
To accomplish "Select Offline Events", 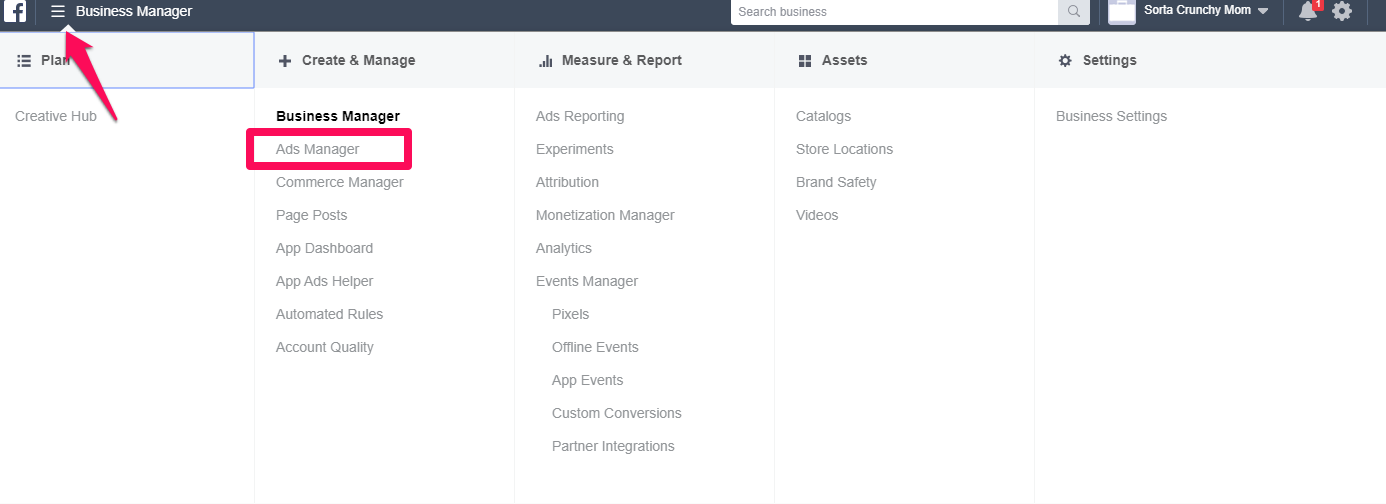I will 595,347.
